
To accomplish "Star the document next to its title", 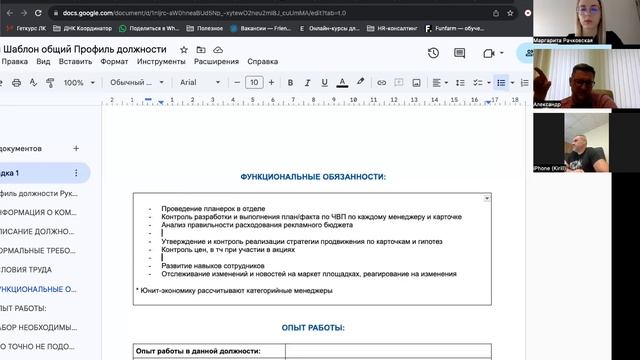I will [x=184, y=50].
